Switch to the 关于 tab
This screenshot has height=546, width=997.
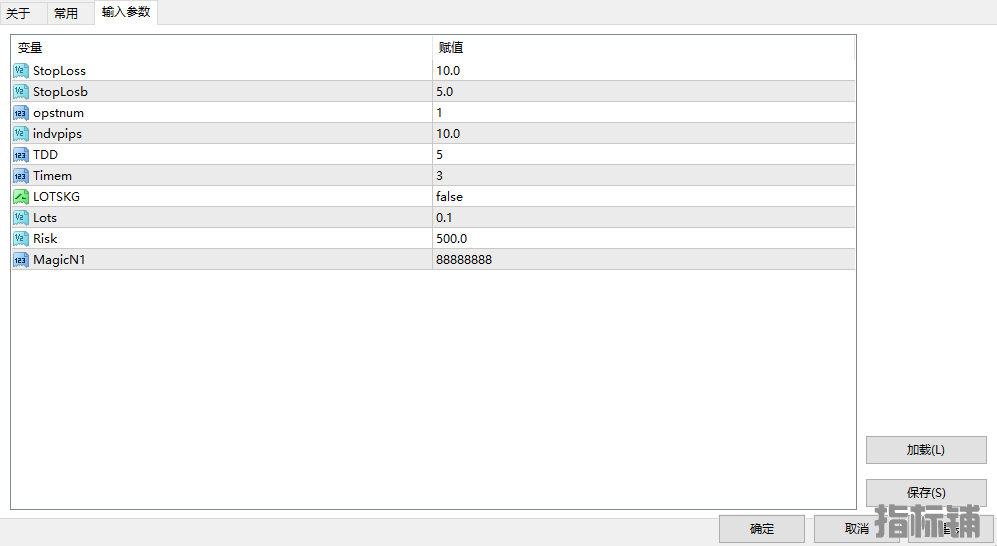click(x=18, y=14)
